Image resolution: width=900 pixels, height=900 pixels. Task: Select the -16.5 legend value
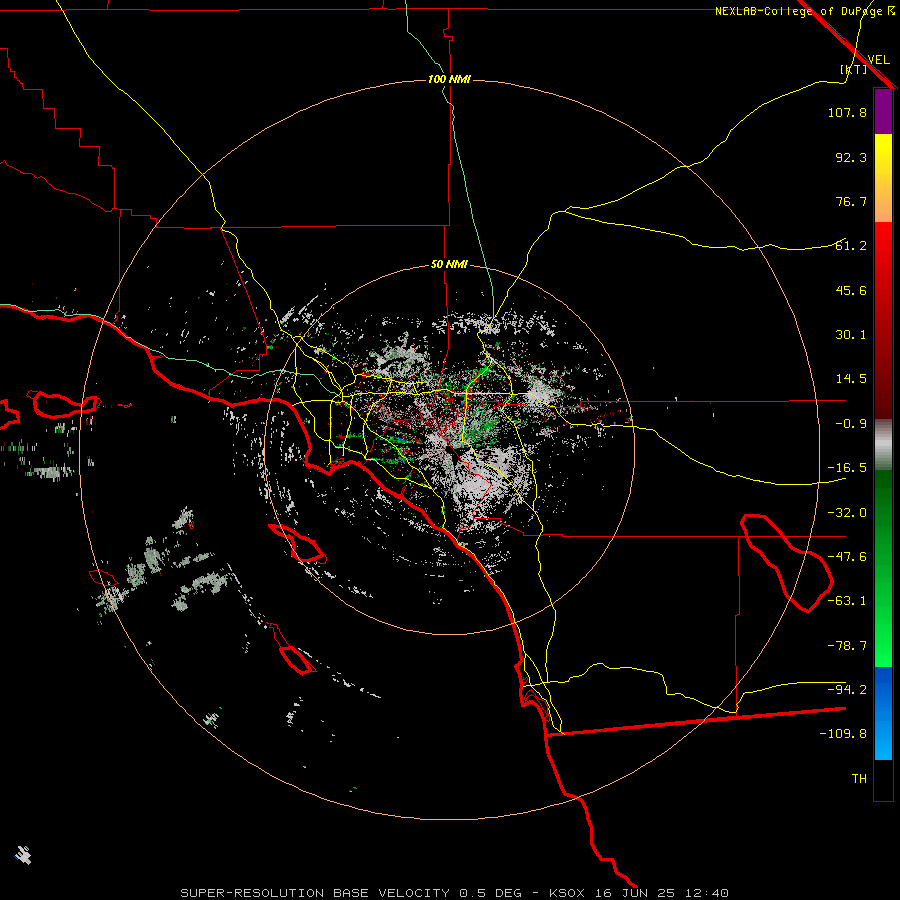[x=847, y=468]
